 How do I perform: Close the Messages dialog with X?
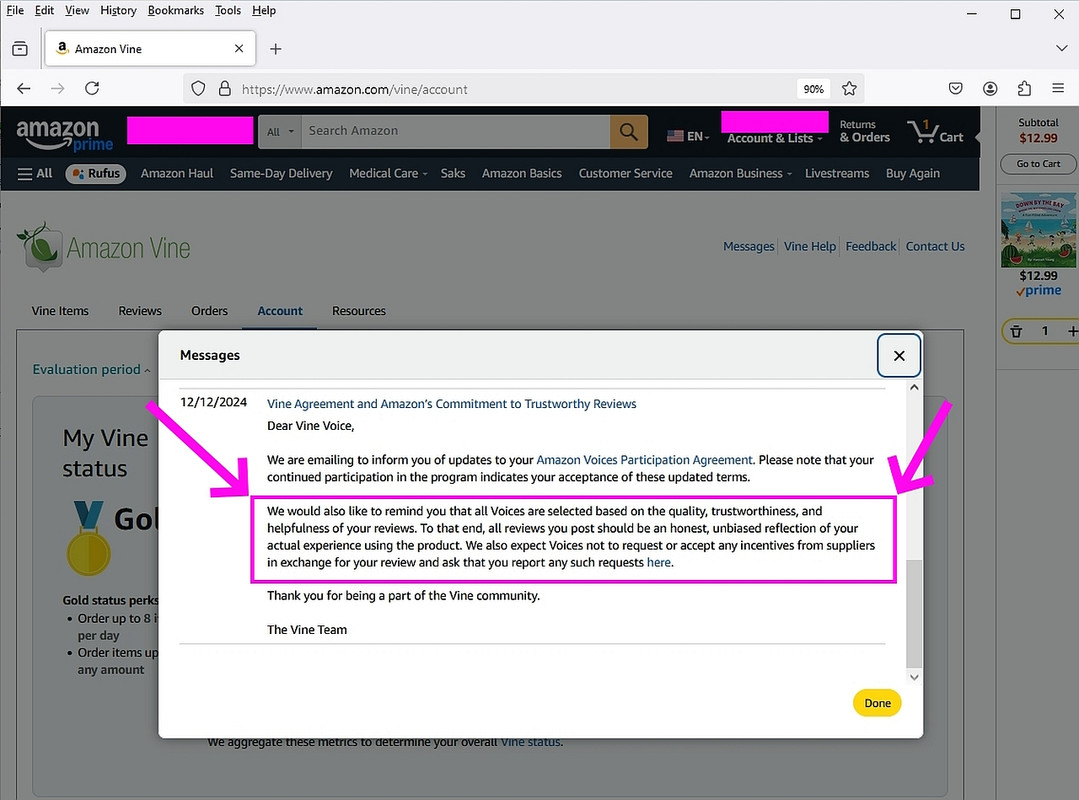pos(899,356)
